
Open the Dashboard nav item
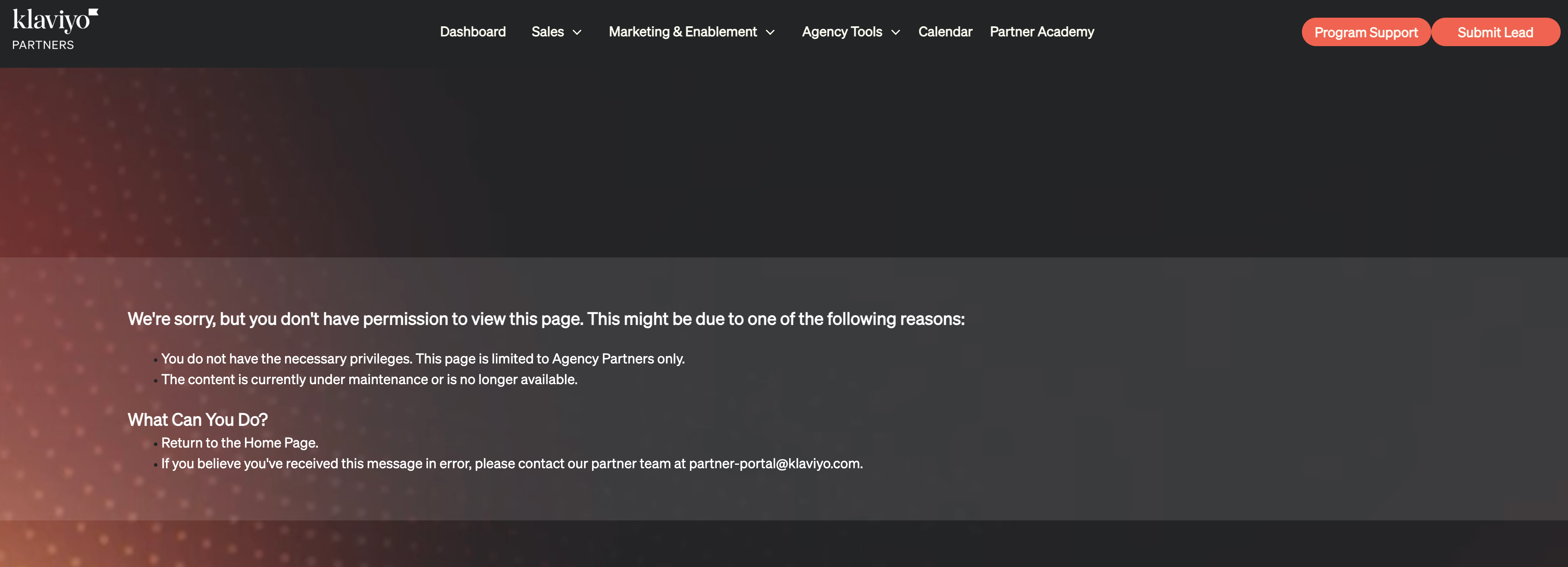[472, 31]
